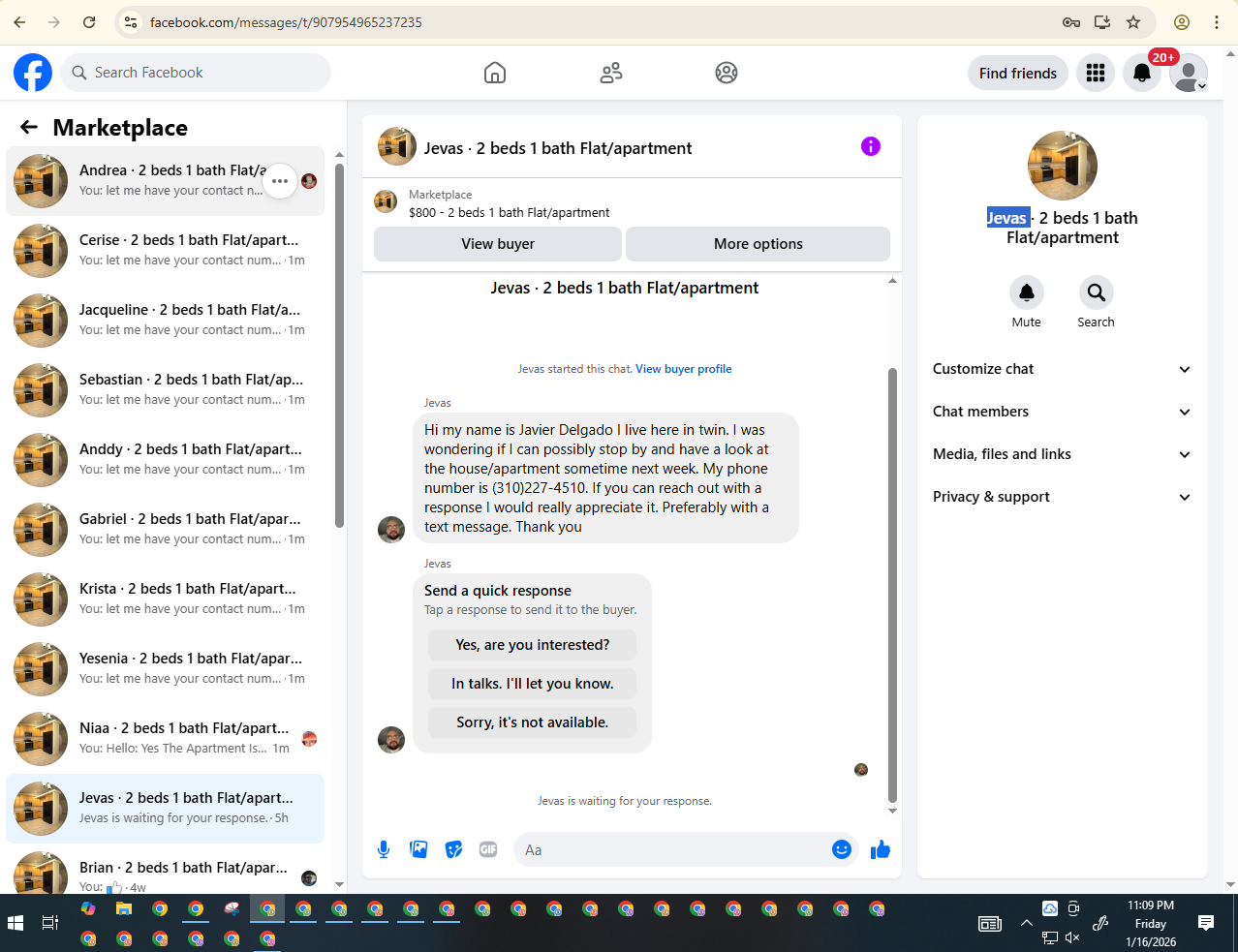Send quick response 'In talks. I'll let you know.'
1238x952 pixels.
pos(533,684)
